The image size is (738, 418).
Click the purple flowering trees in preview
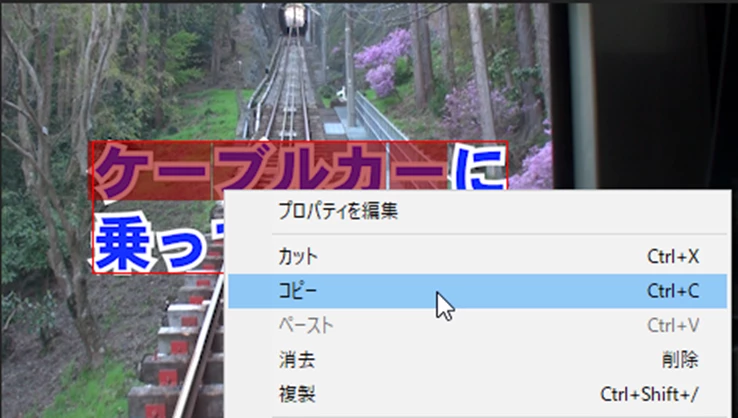point(382,61)
